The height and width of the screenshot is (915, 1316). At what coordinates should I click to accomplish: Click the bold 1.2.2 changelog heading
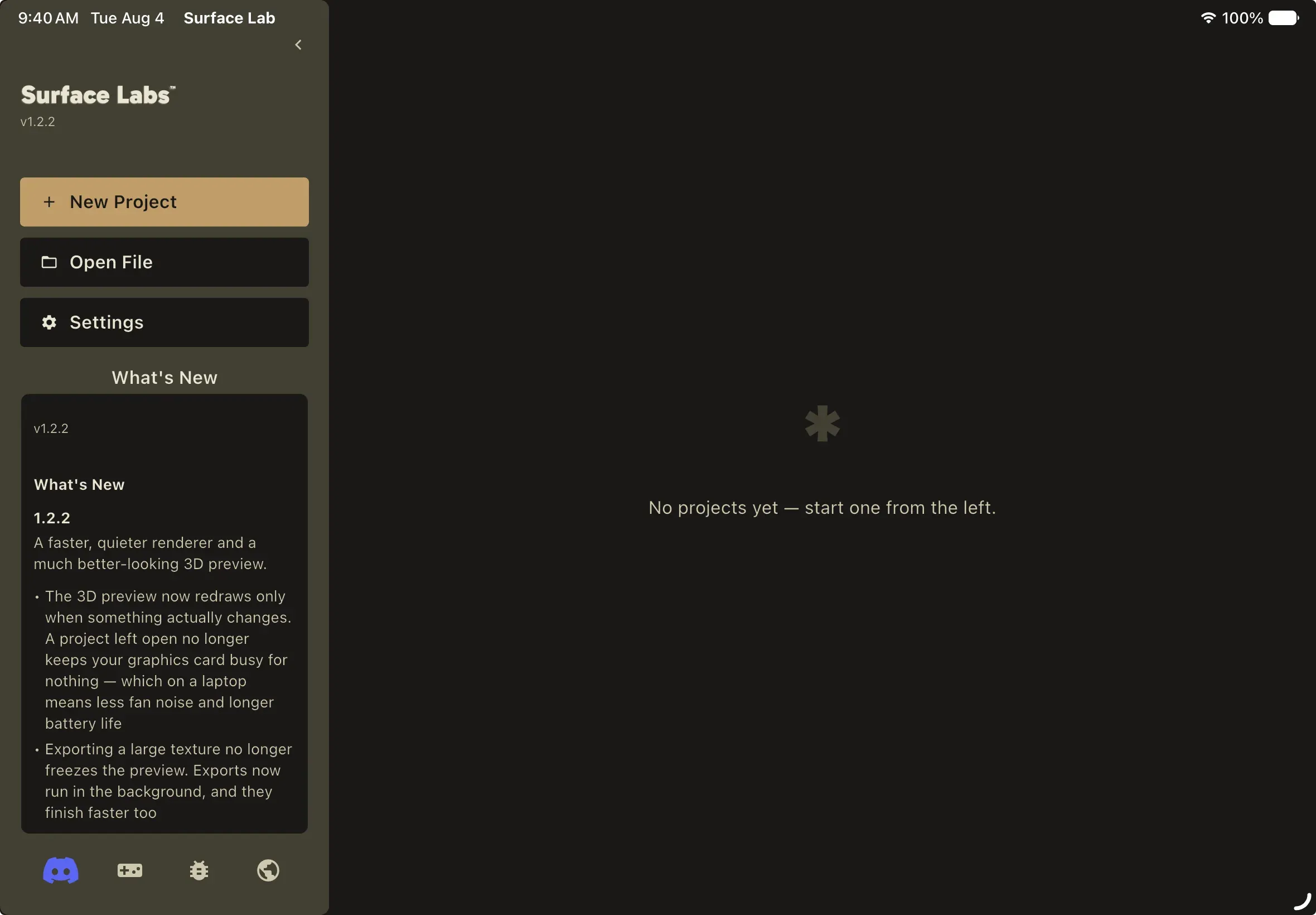click(52, 518)
